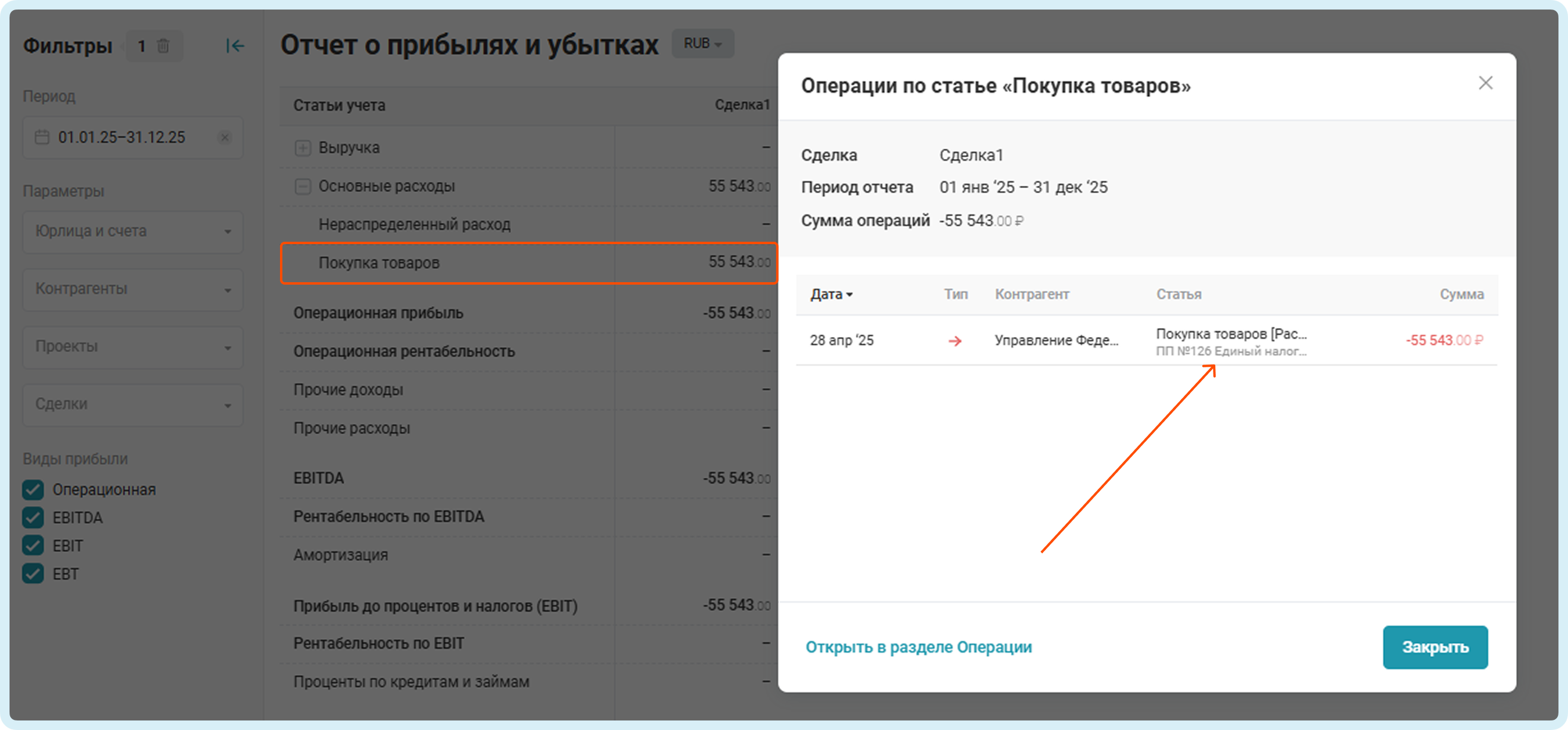
Task: Expand the Выручка row with the plus icon
Action: pos(303,148)
